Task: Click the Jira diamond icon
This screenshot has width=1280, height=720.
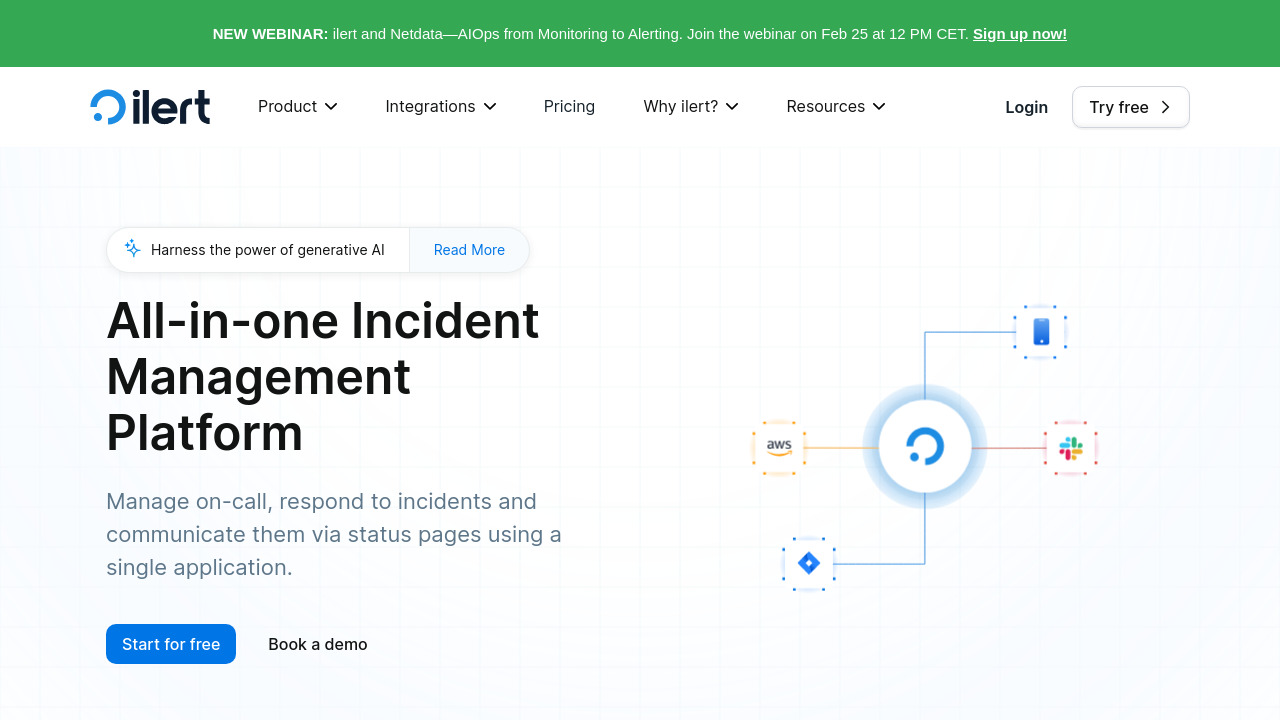Action: coord(809,563)
